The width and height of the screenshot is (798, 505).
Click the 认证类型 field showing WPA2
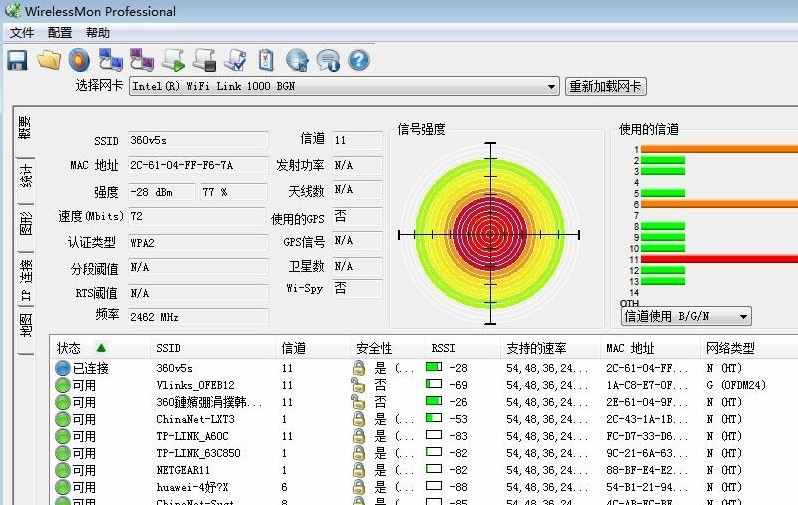pyautogui.click(x=198, y=243)
